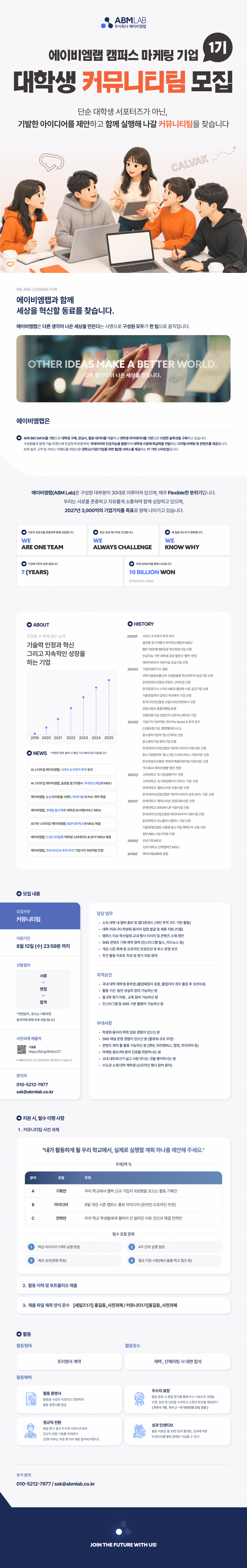Screen dimensions: 247x1568
Task: Click the 서류 step in 선발절차
Action: pyautogui.click(x=43, y=976)
